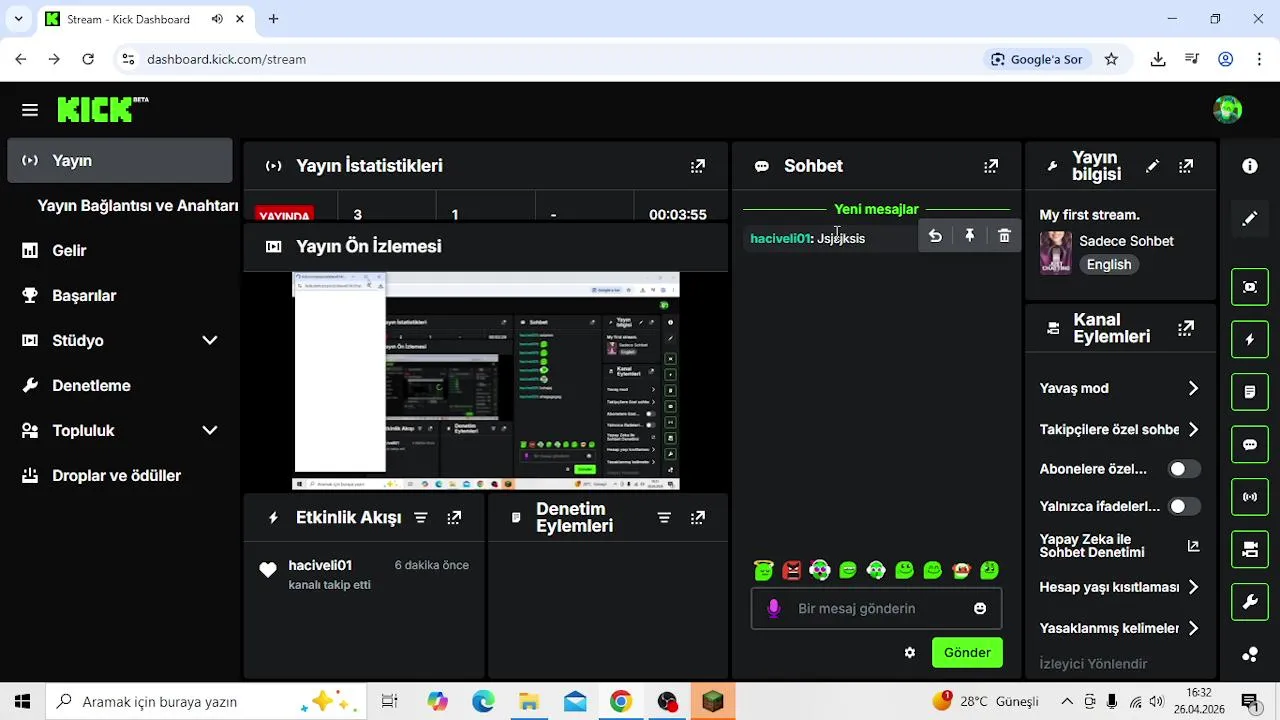Open Yavaş mod options arrow
Image resolution: width=1280 pixels, height=720 pixels.
(1193, 388)
